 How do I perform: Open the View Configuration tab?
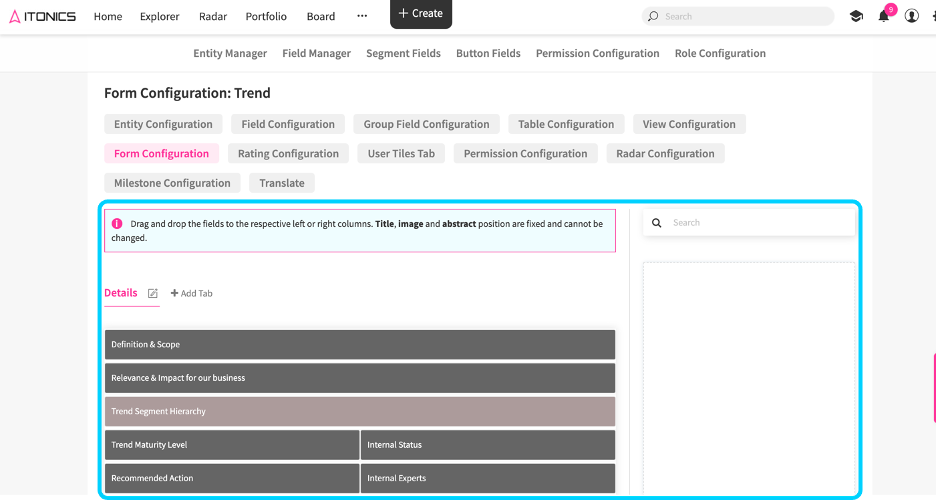pos(689,124)
